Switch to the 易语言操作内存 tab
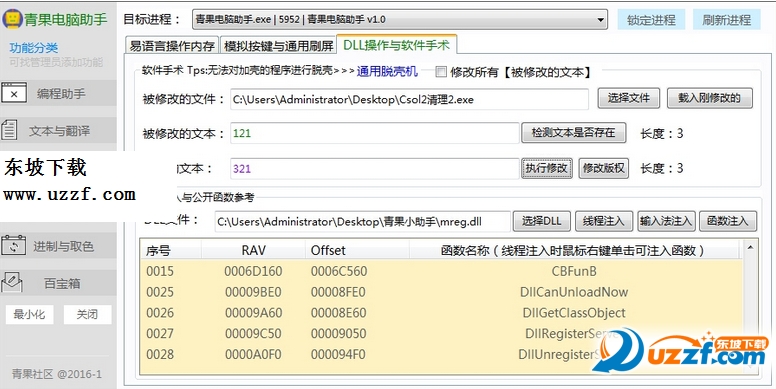This screenshot has height=389, width=776. 172,46
